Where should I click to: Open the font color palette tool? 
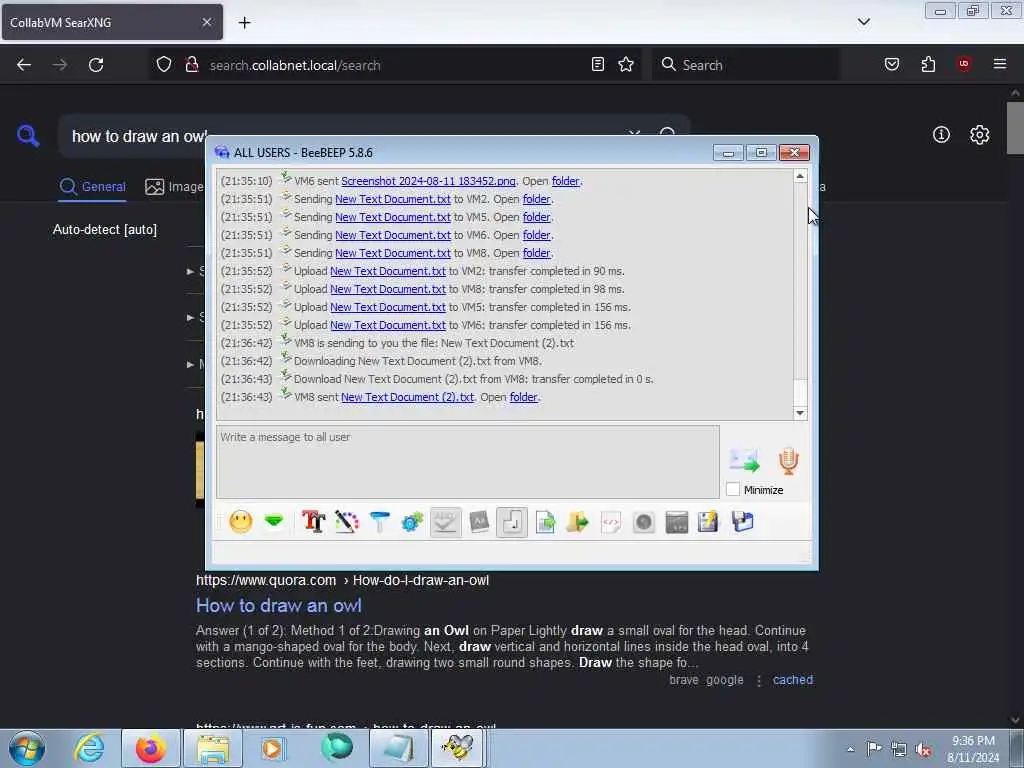347,522
